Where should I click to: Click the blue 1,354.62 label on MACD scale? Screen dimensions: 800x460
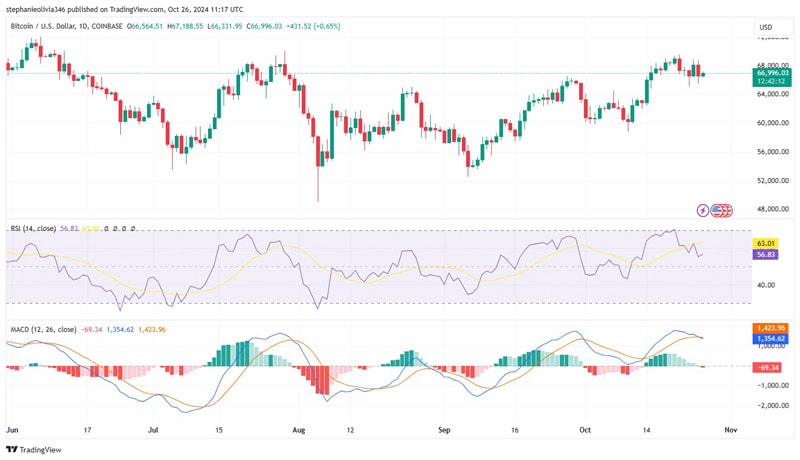tap(770, 339)
